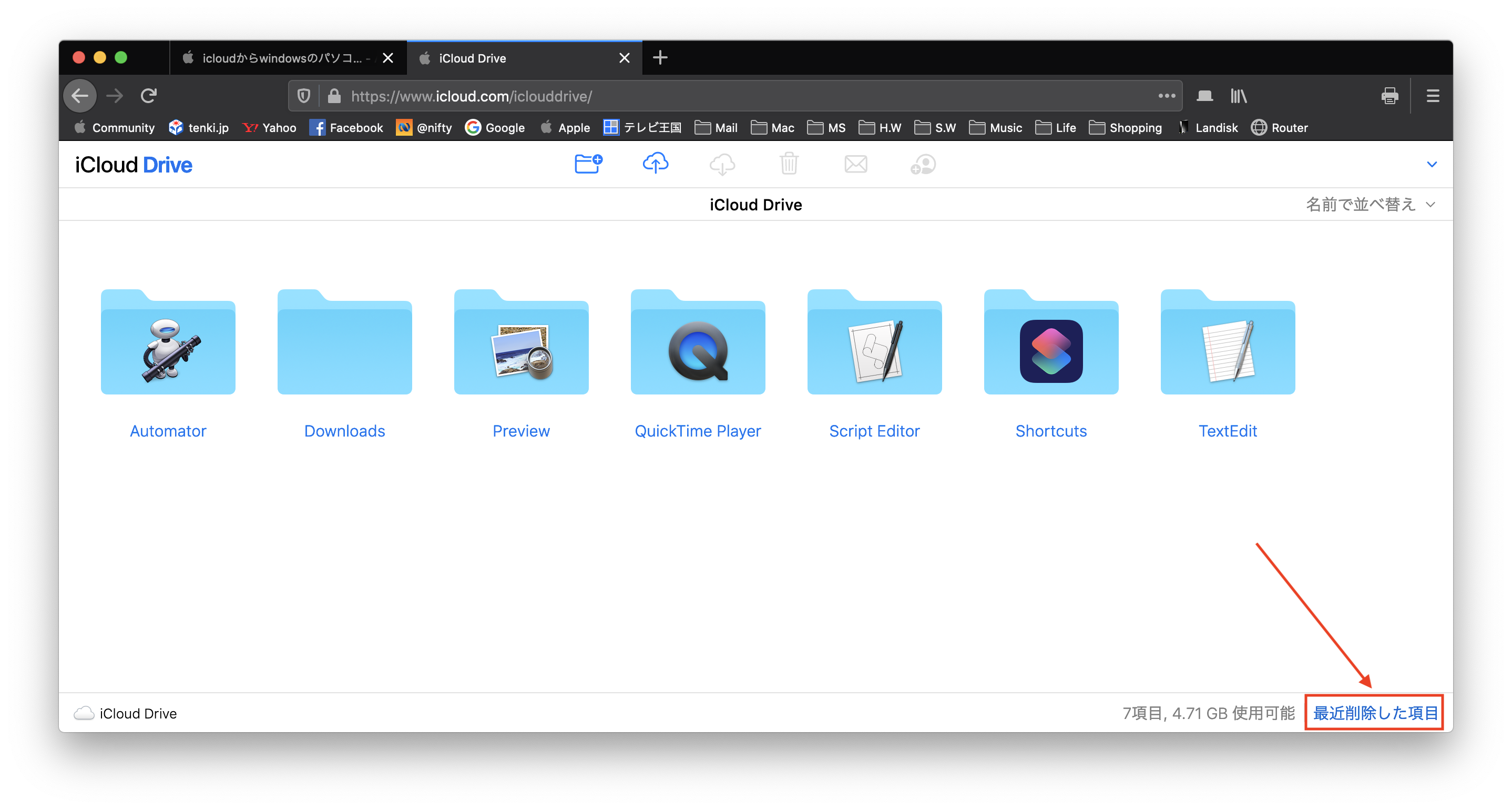The height and width of the screenshot is (810, 1512).
Task: Click the email envelope icon
Action: pos(856,164)
